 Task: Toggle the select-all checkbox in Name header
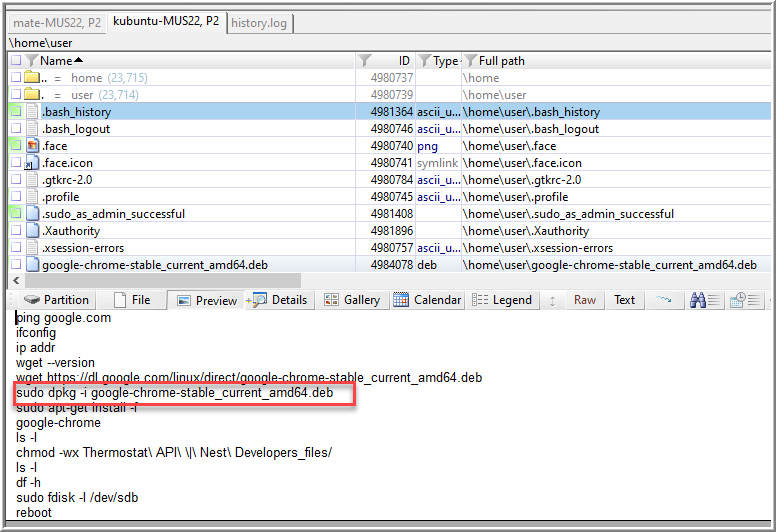click(x=15, y=61)
